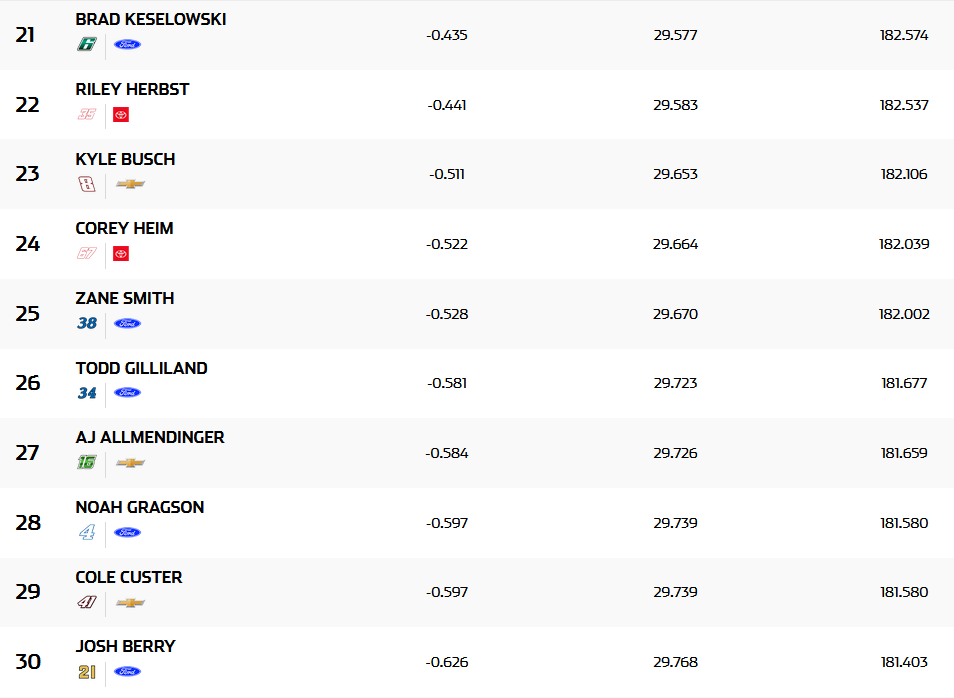Open Cole Custer's driver name link
954x698 pixels.
coord(128,577)
